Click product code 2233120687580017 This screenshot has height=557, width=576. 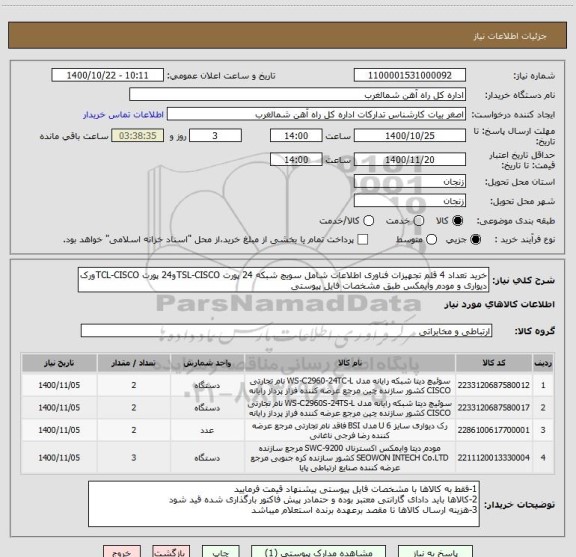[494, 407]
